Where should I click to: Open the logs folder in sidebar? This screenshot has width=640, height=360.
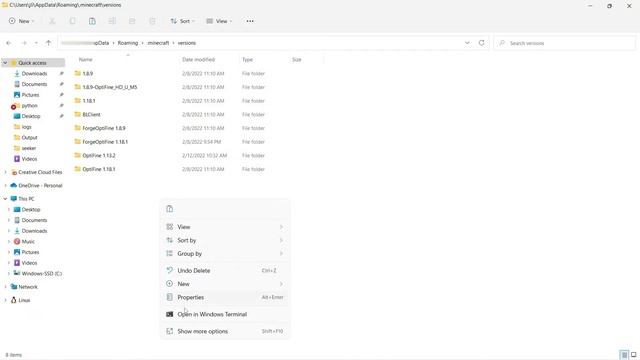click(26, 127)
